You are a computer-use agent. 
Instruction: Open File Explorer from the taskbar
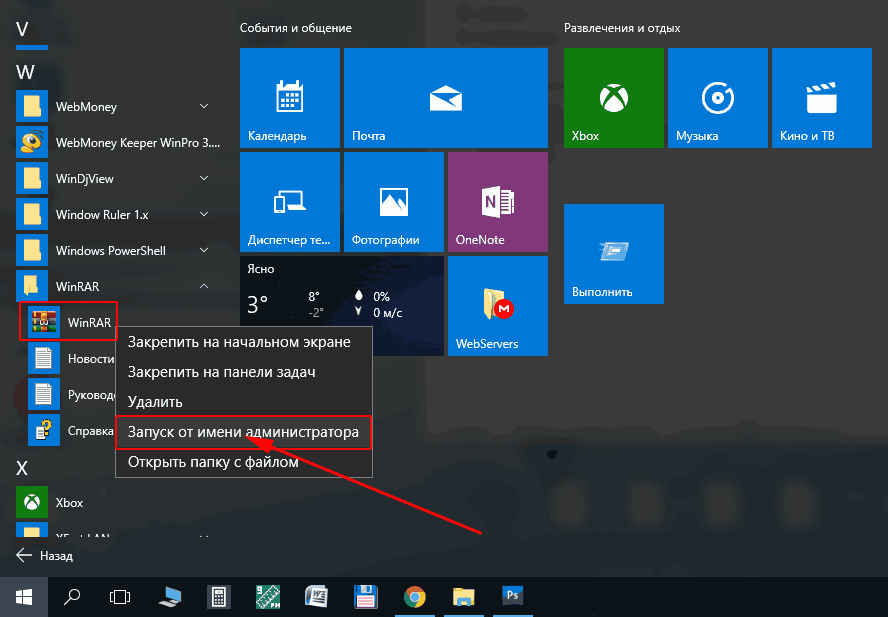click(x=463, y=597)
